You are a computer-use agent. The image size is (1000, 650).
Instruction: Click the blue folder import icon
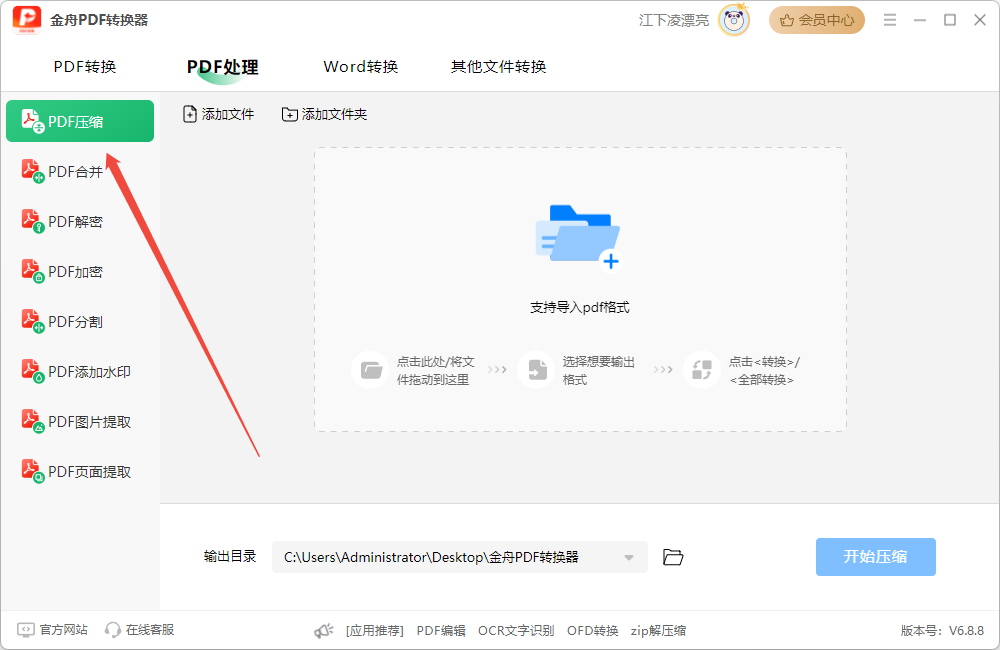click(x=578, y=237)
